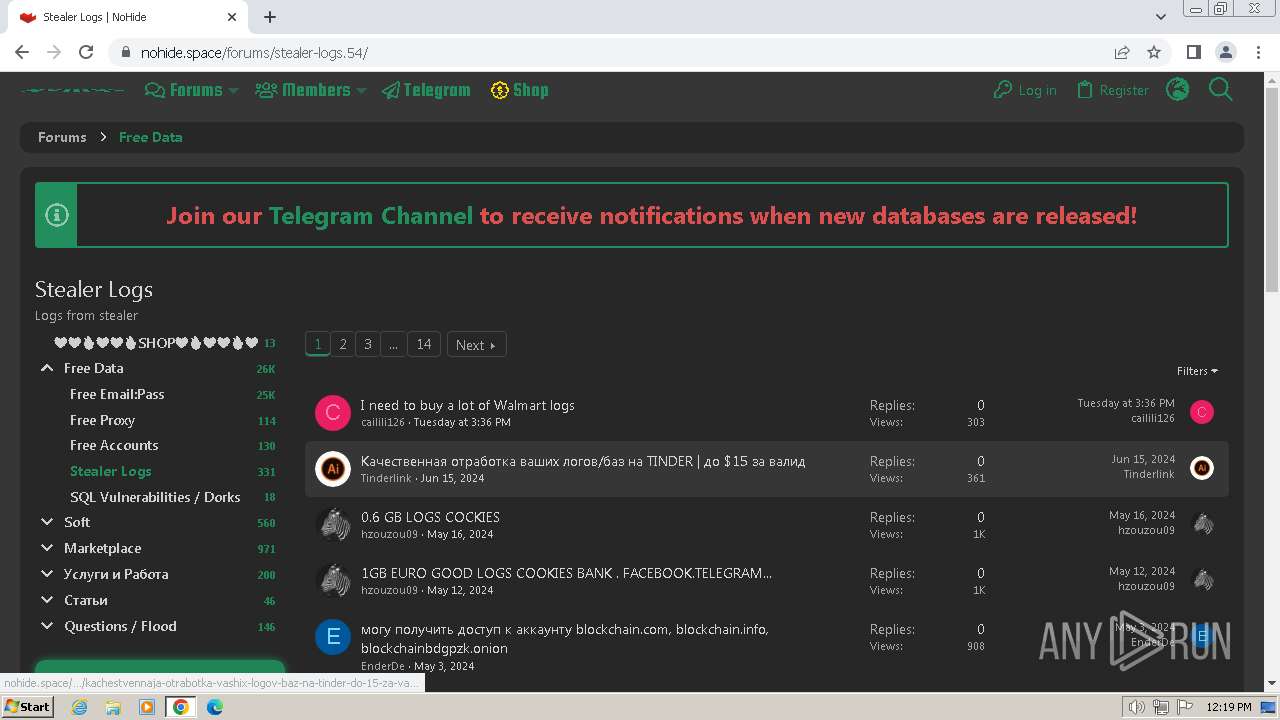Image resolution: width=1280 pixels, height=720 pixels.
Task: Click the taskbar clock showing 12:19 PM
Action: point(1229,707)
